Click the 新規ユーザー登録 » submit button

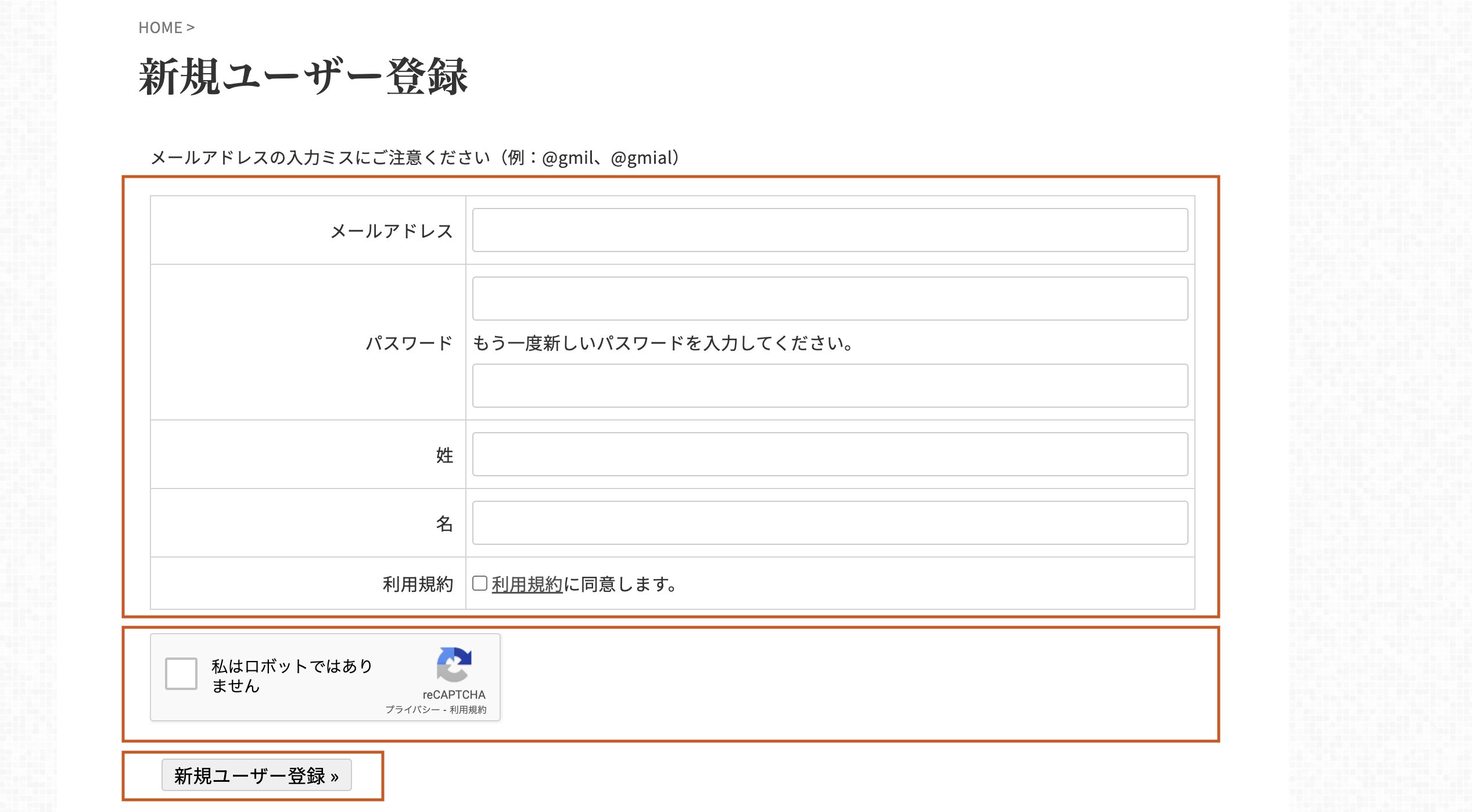point(257,775)
